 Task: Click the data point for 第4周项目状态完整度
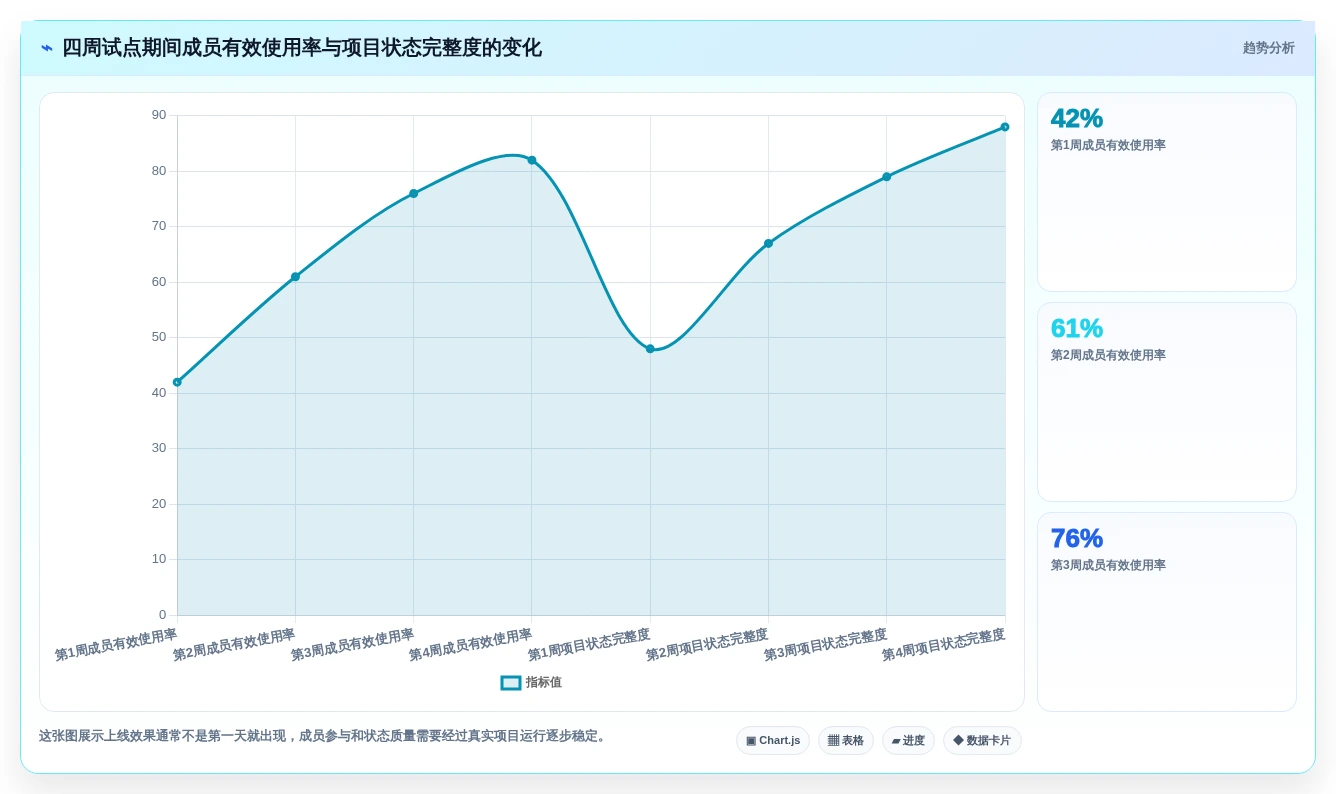pyautogui.click(x=1005, y=127)
